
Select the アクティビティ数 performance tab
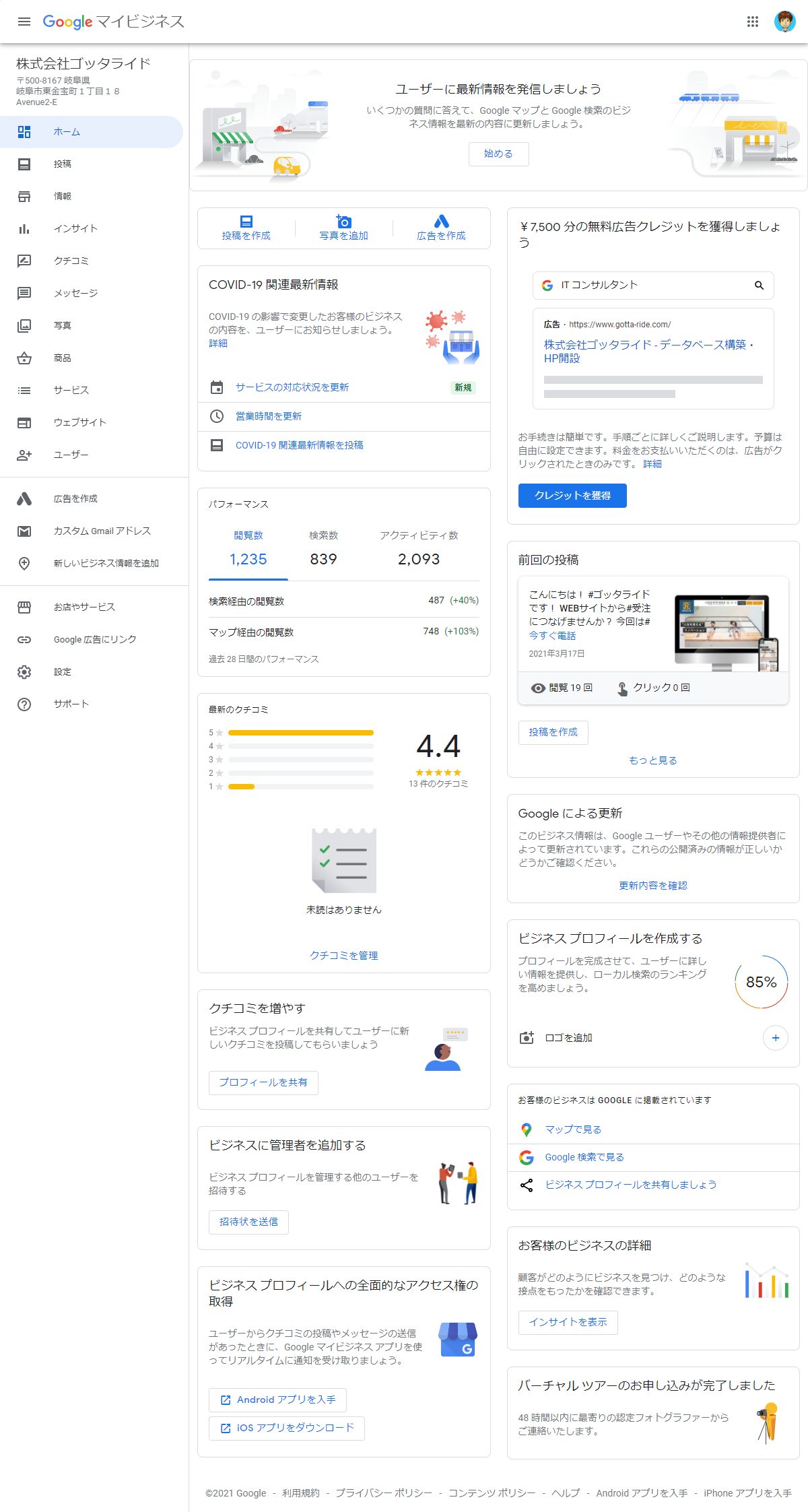pos(419,549)
